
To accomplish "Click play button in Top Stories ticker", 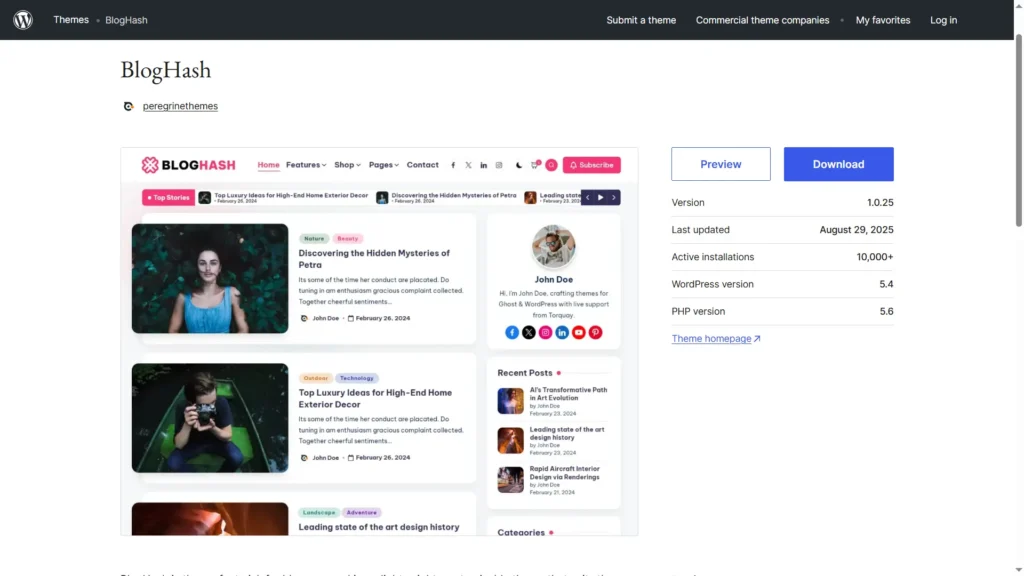I will click(x=600, y=197).
